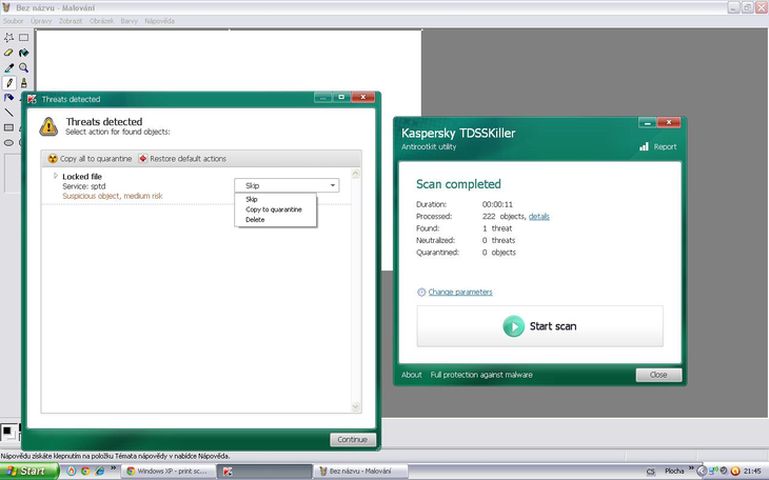Expand the Locked file entry triangle

coord(55,176)
